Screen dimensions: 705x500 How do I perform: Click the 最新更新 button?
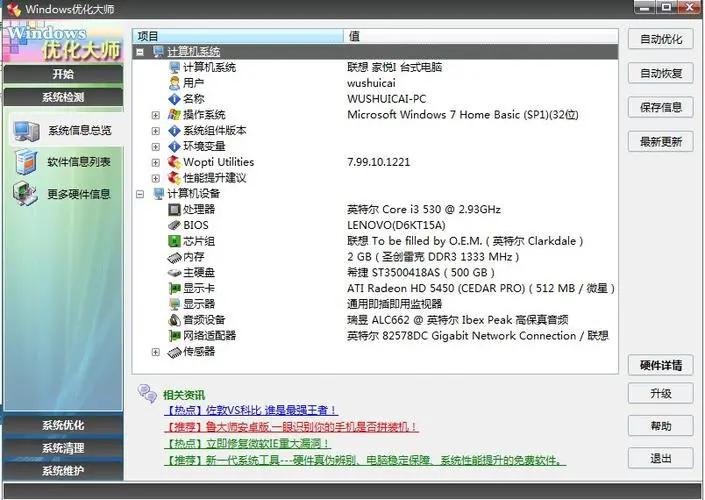click(661, 142)
